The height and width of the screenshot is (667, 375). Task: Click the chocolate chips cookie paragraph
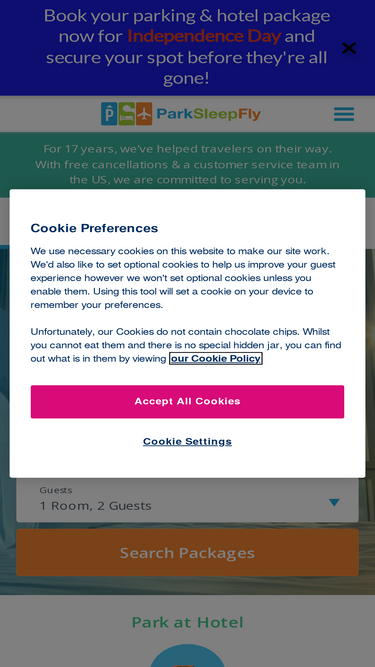(x=186, y=345)
